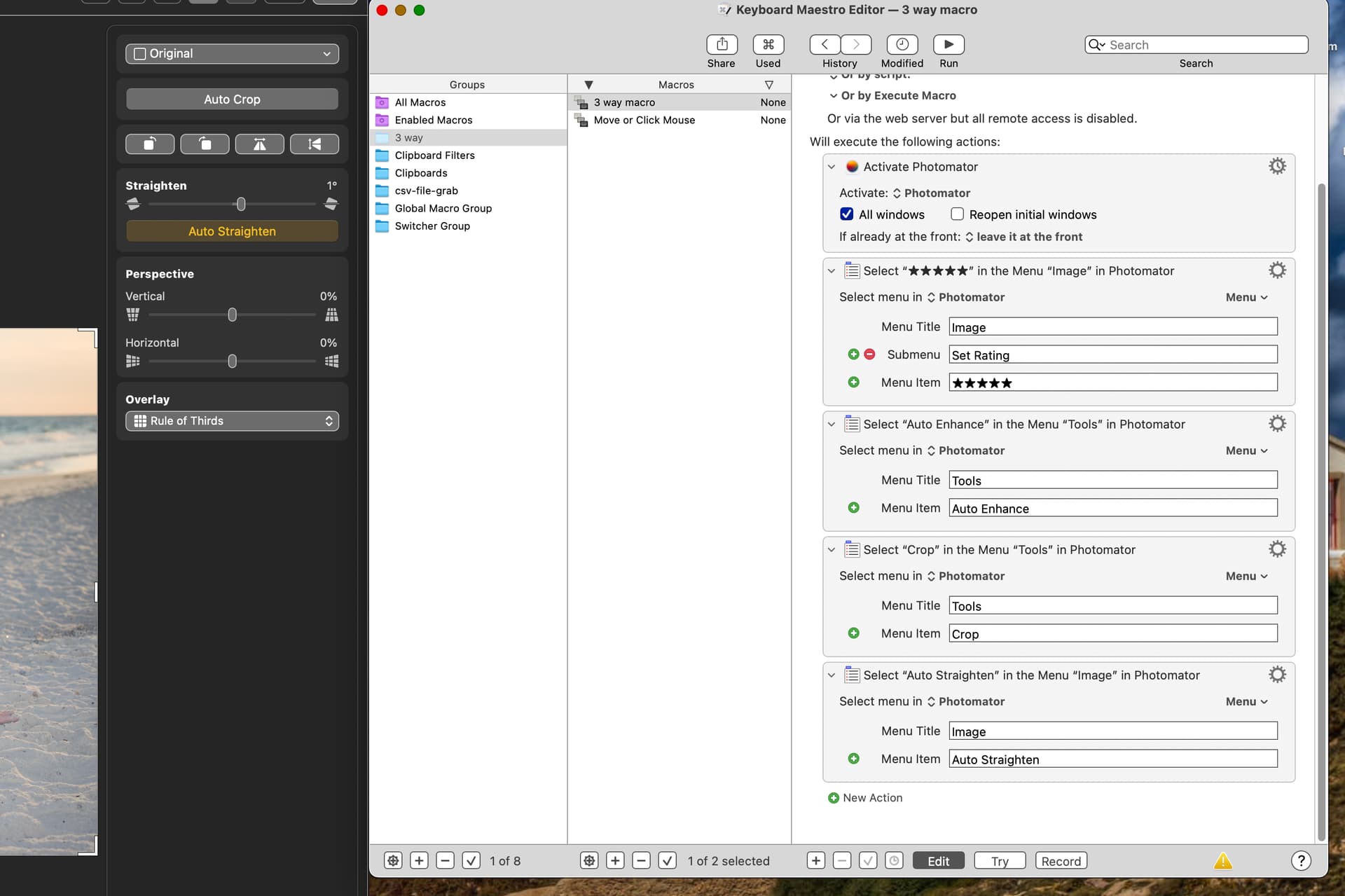Viewport: 1345px width, 896px height.
Task: Toggle enable for the selected action
Action: (868, 861)
